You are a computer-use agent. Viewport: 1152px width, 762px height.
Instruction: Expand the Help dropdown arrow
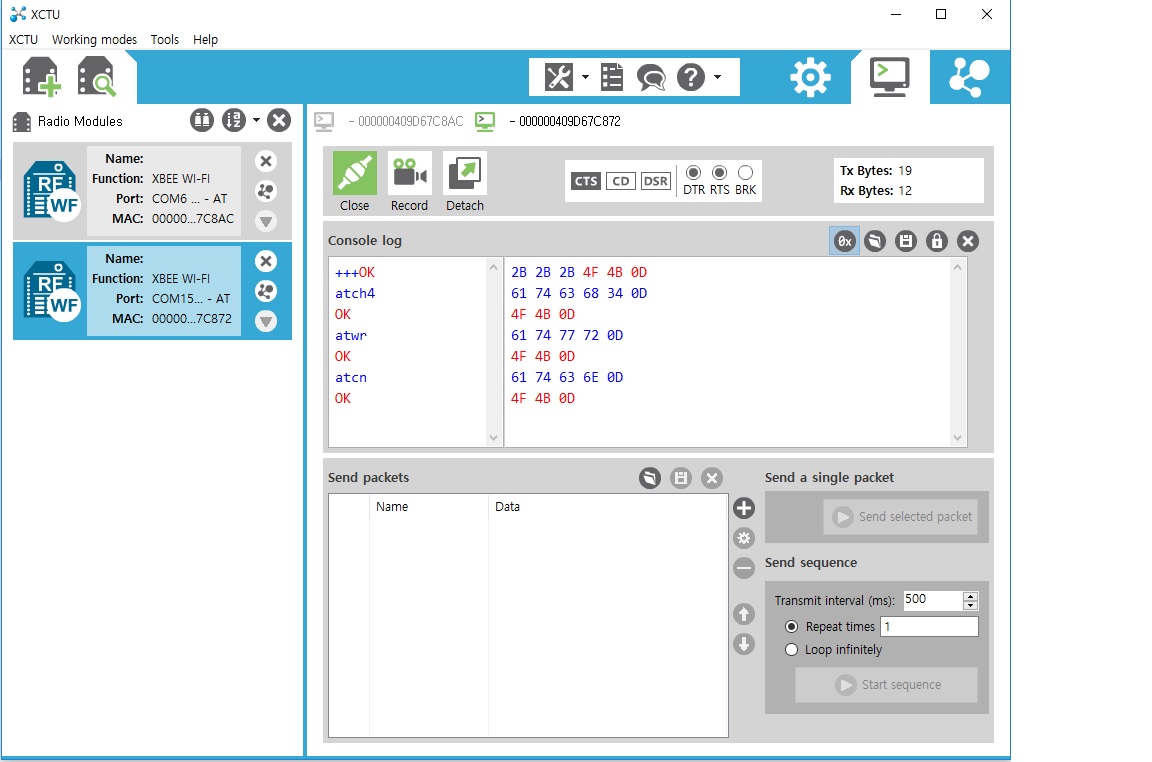coord(717,76)
